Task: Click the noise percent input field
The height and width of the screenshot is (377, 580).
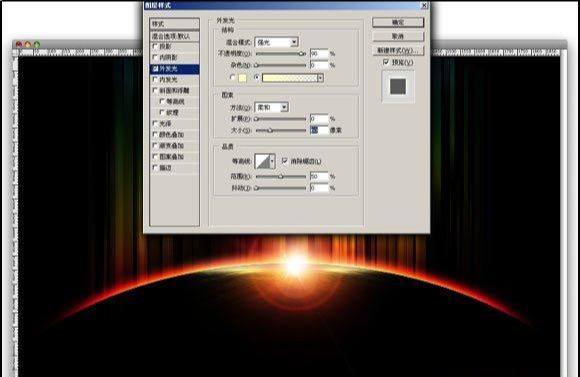Action: [x=319, y=65]
